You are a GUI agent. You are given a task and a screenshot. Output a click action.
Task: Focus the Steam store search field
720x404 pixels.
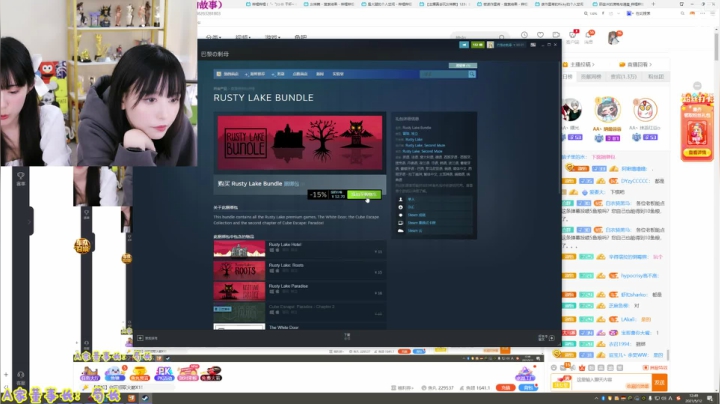tap(444, 74)
